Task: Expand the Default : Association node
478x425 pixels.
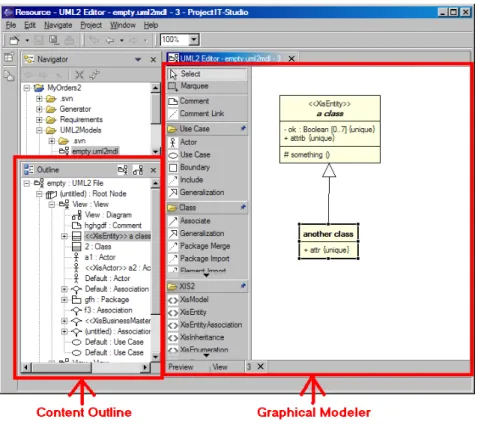Action: click(x=64, y=289)
